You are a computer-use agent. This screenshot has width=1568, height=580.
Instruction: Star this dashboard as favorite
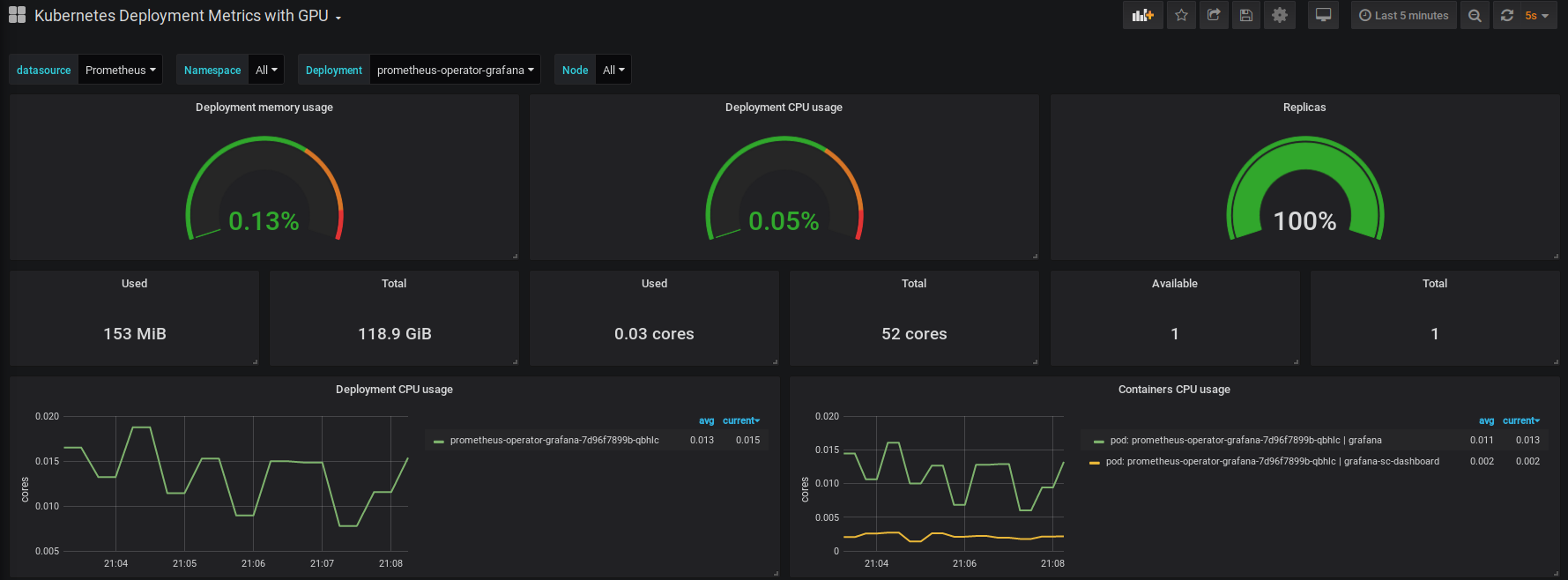1181,15
